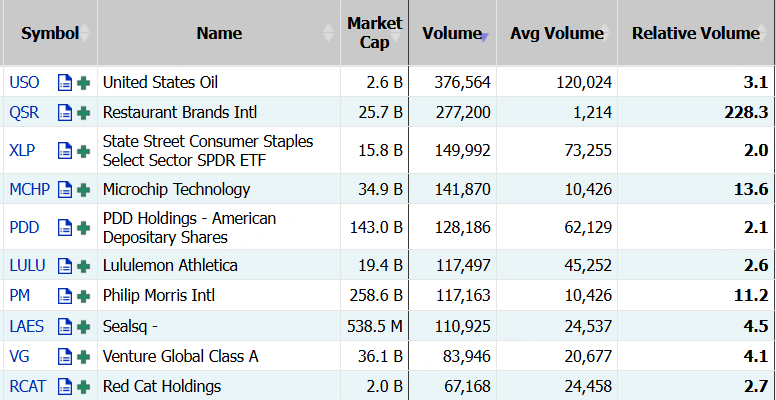Screen dimensions: 776x400
Task: Click the green plus icon beside QSR
Action: click(83, 112)
